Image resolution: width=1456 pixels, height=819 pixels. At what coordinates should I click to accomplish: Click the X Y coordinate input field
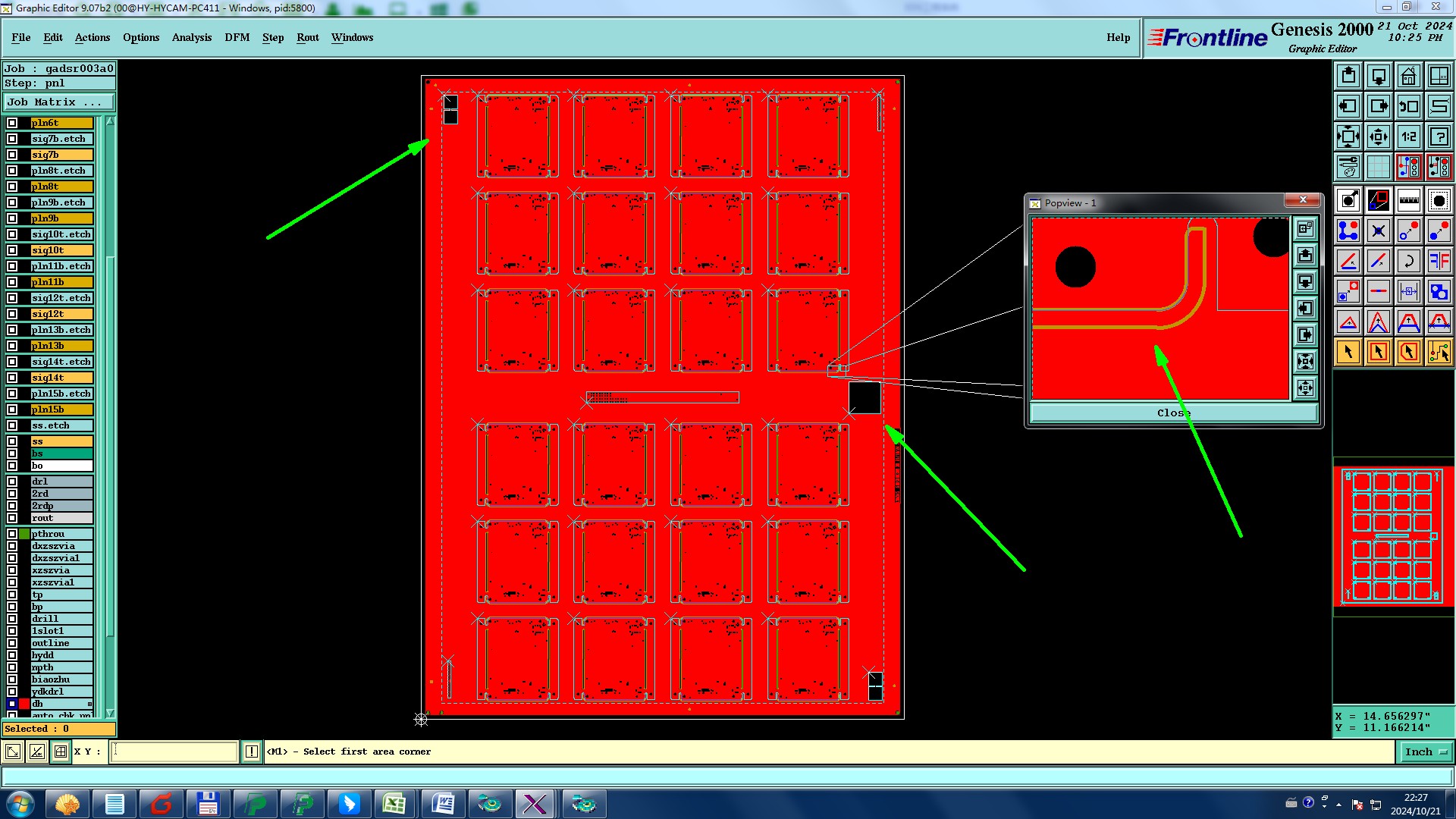click(174, 752)
